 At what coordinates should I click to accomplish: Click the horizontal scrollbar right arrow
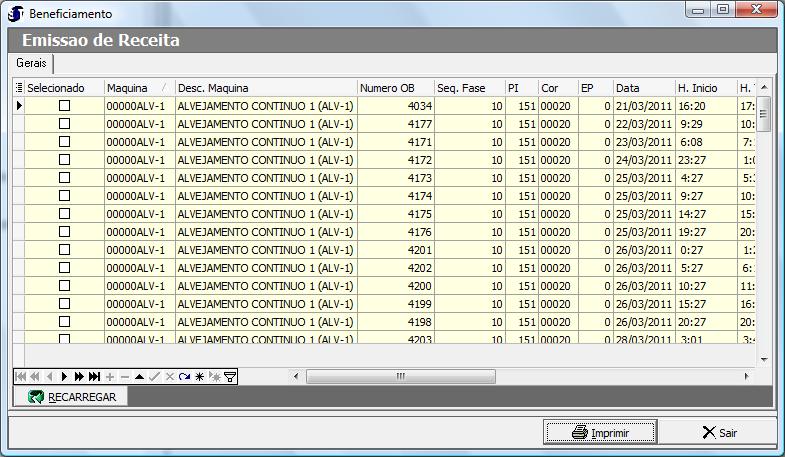tap(746, 377)
